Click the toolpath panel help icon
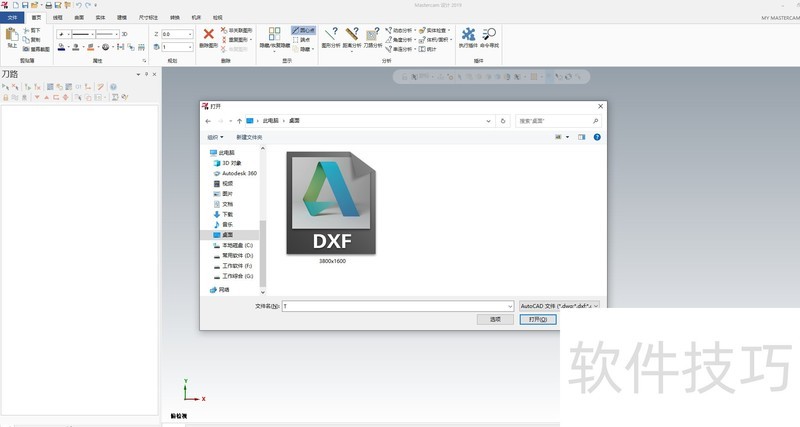The image size is (800, 427). click(x=113, y=87)
